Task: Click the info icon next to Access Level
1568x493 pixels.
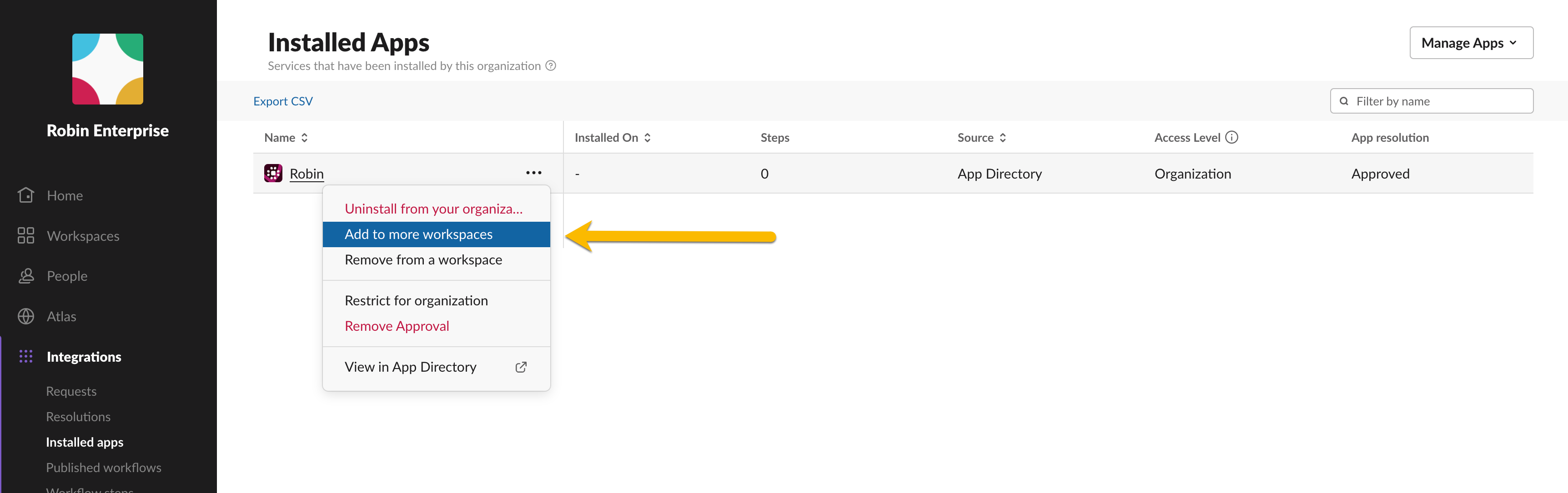Action: point(1232,137)
